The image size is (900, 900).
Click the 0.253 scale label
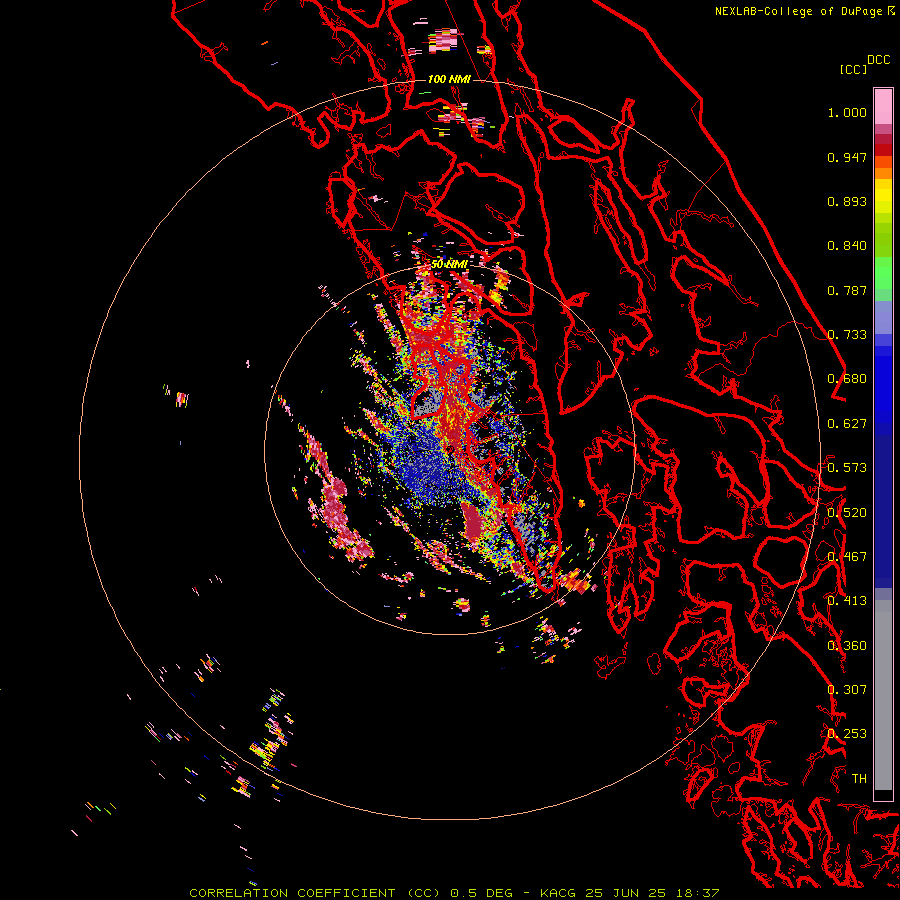point(847,734)
